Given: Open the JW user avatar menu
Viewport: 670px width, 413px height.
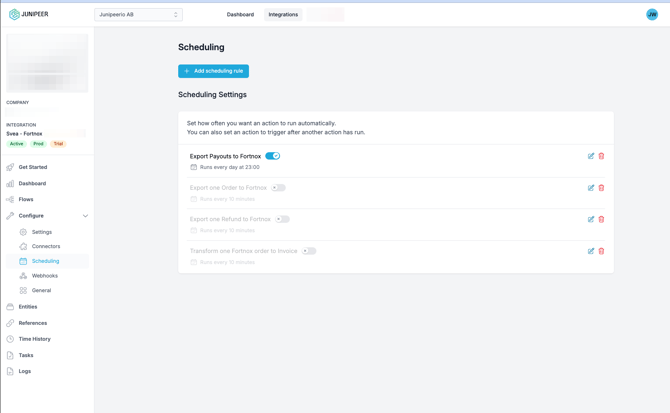Looking at the screenshot, I should [x=652, y=14].
